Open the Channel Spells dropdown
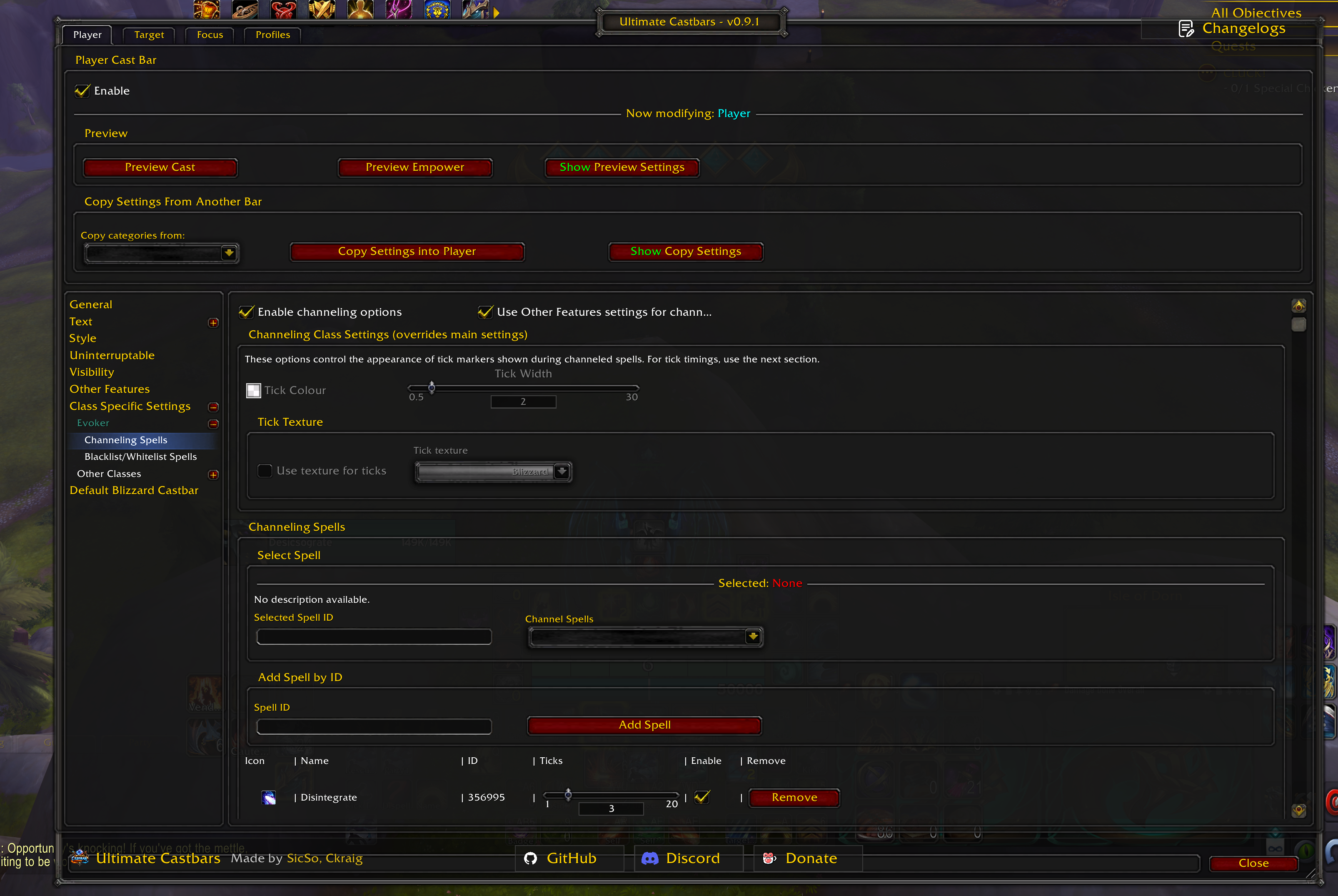 (x=646, y=636)
